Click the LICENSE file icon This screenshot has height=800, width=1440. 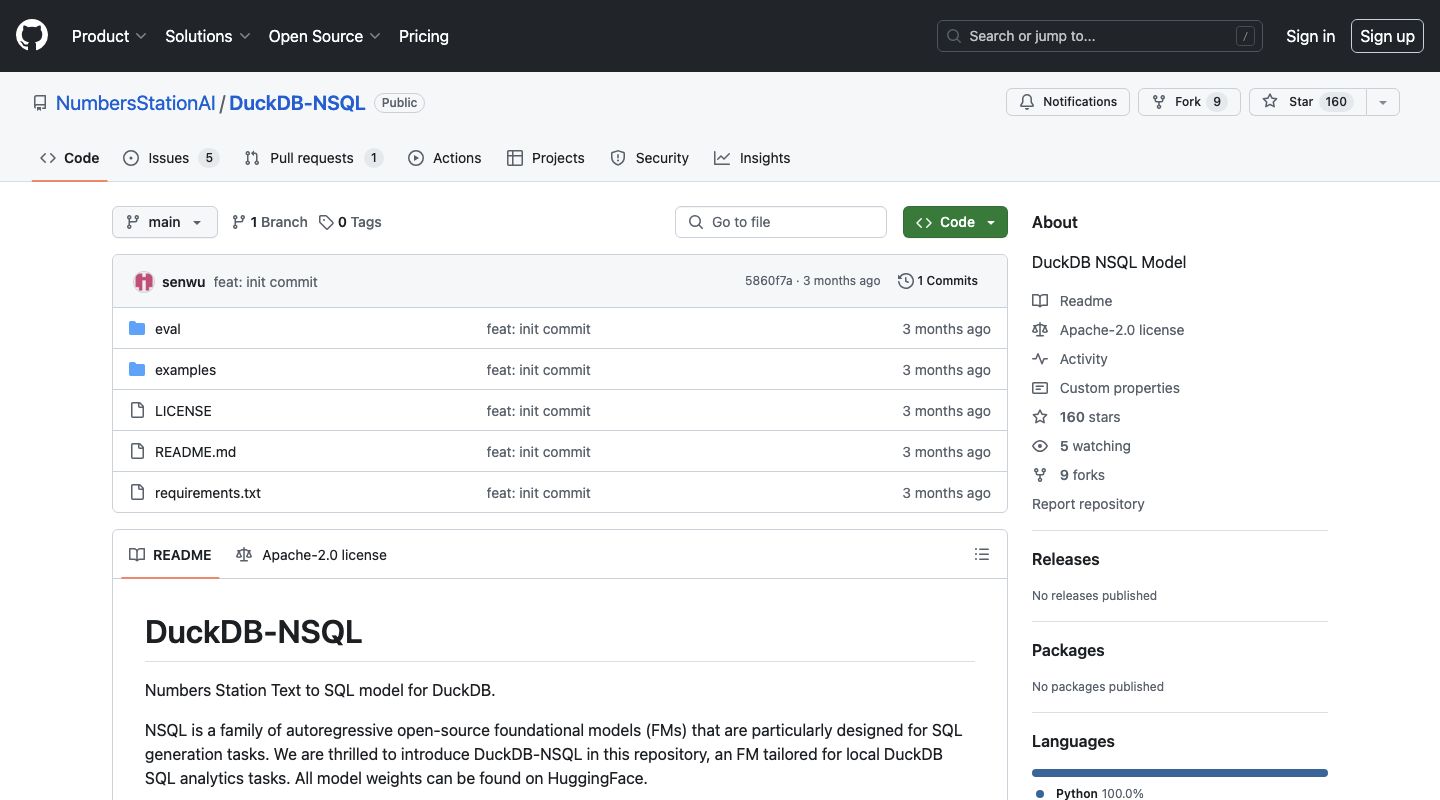point(137,411)
